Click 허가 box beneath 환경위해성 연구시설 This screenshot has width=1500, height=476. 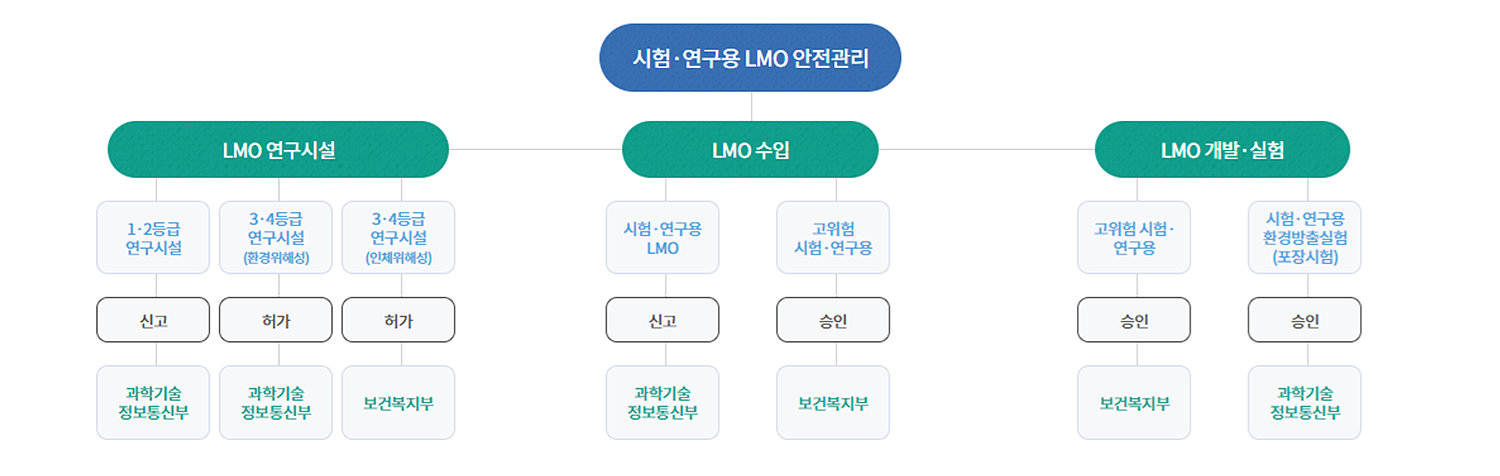coord(278,320)
